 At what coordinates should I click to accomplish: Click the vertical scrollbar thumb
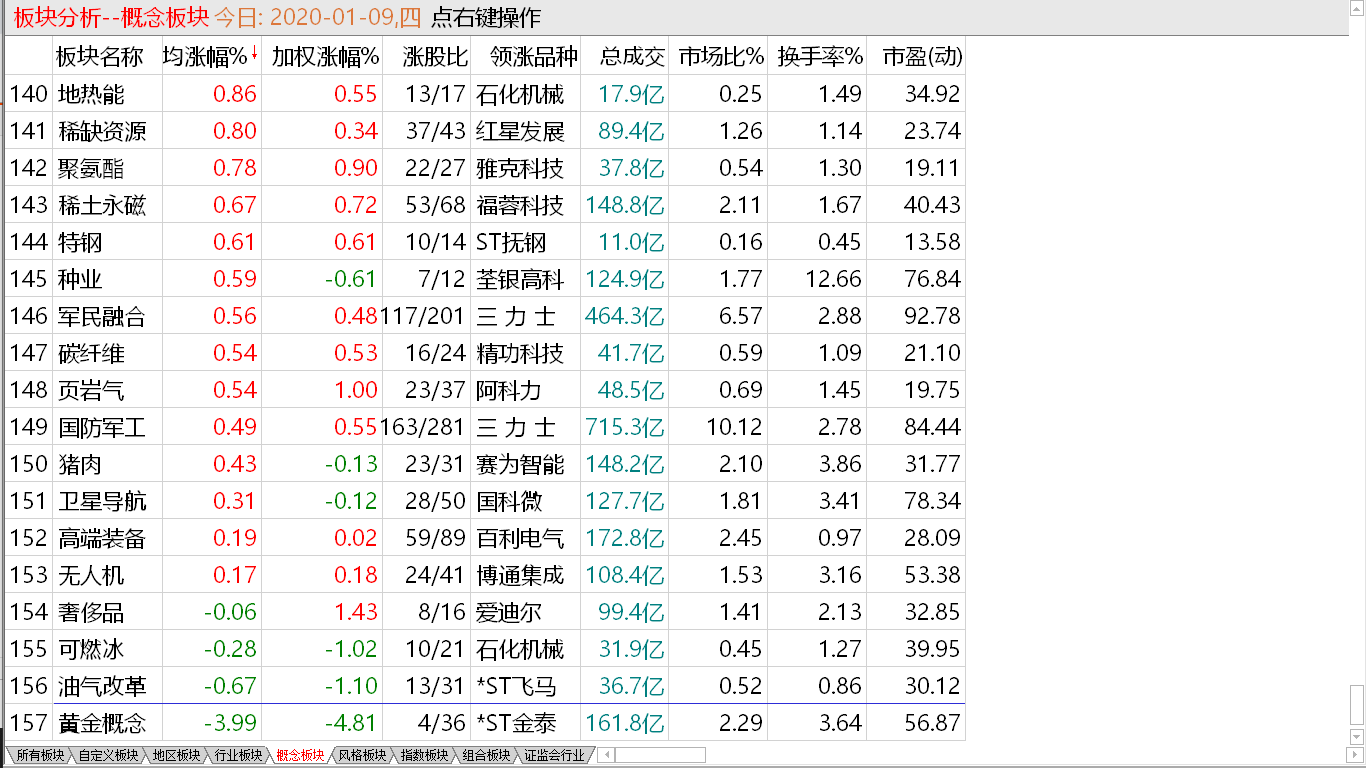(x=1356, y=706)
